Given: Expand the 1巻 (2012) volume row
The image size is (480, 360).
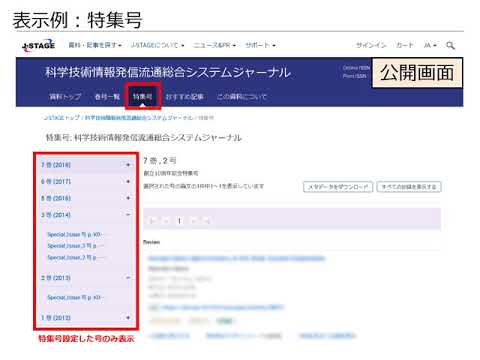Looking at the screenshot, I should click(x=86, y=318).
